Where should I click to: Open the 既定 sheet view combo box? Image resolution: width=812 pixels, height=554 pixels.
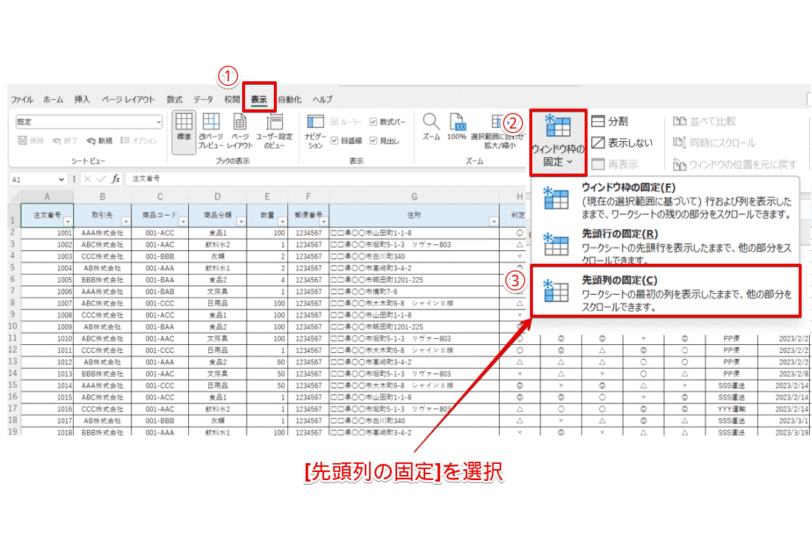89,122
